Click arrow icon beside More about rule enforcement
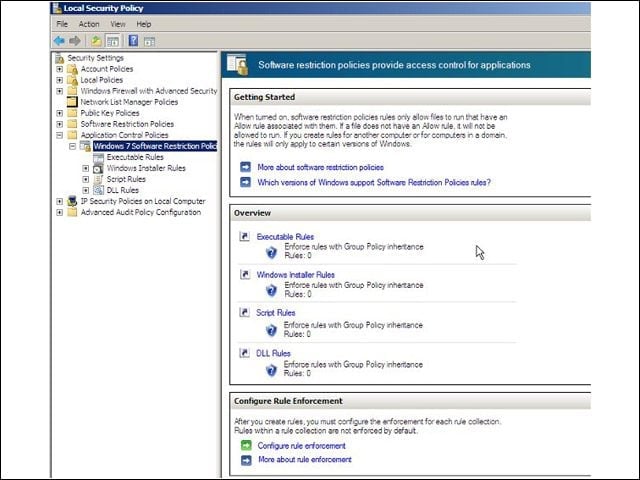The height and width of the screenshot is (480, 640). [246, 460]
